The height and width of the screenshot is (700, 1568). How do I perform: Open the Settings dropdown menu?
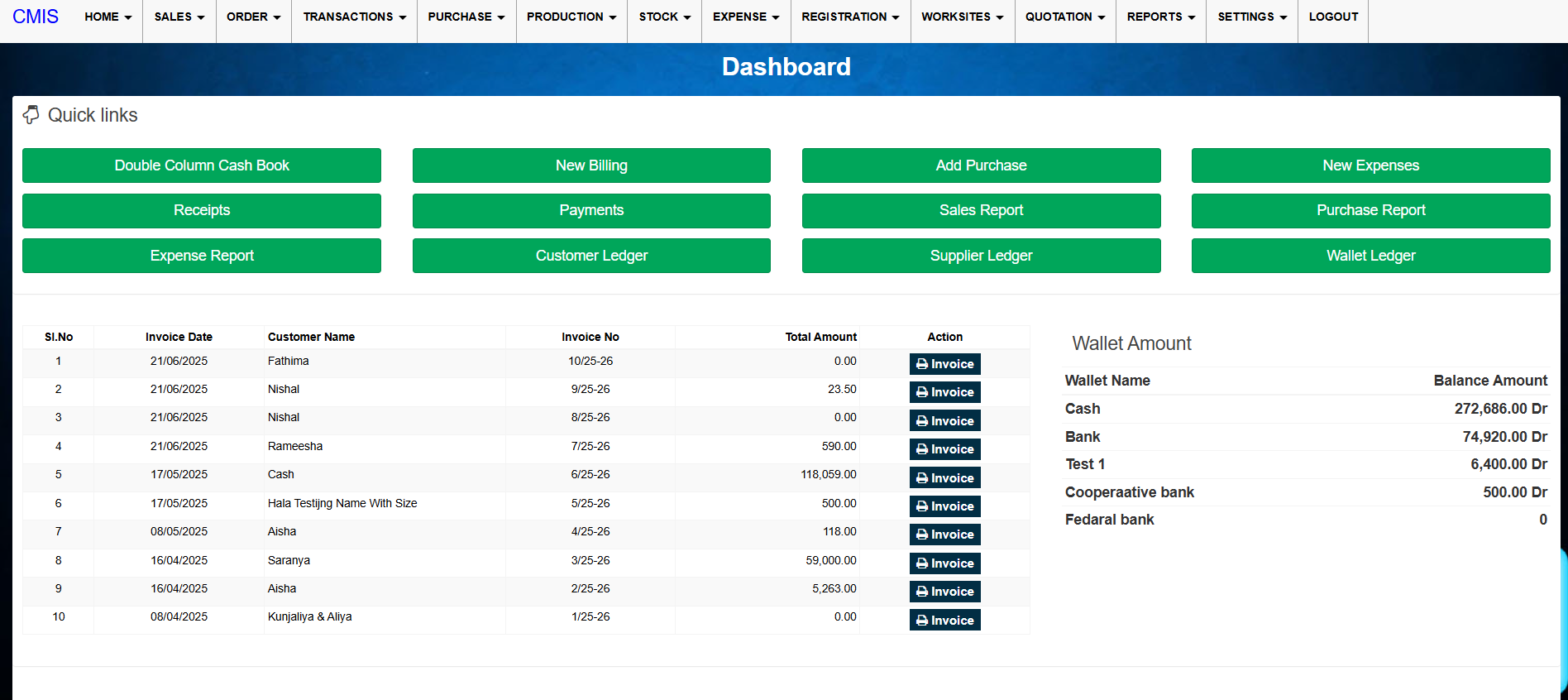point(1251,17)
